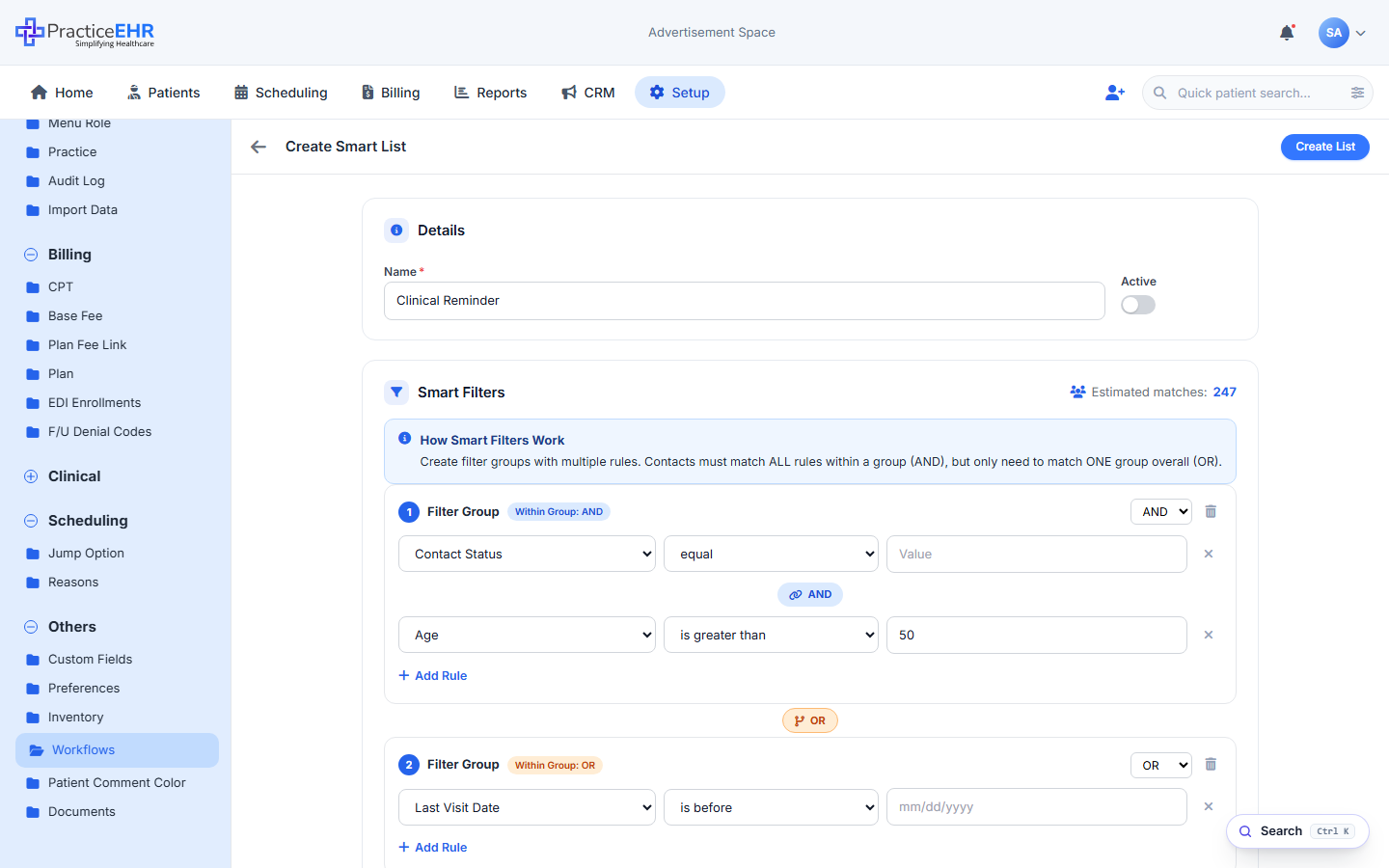1389x868 pixels.
Task: Add Rule to Filter Group 1
Action: 433,675
